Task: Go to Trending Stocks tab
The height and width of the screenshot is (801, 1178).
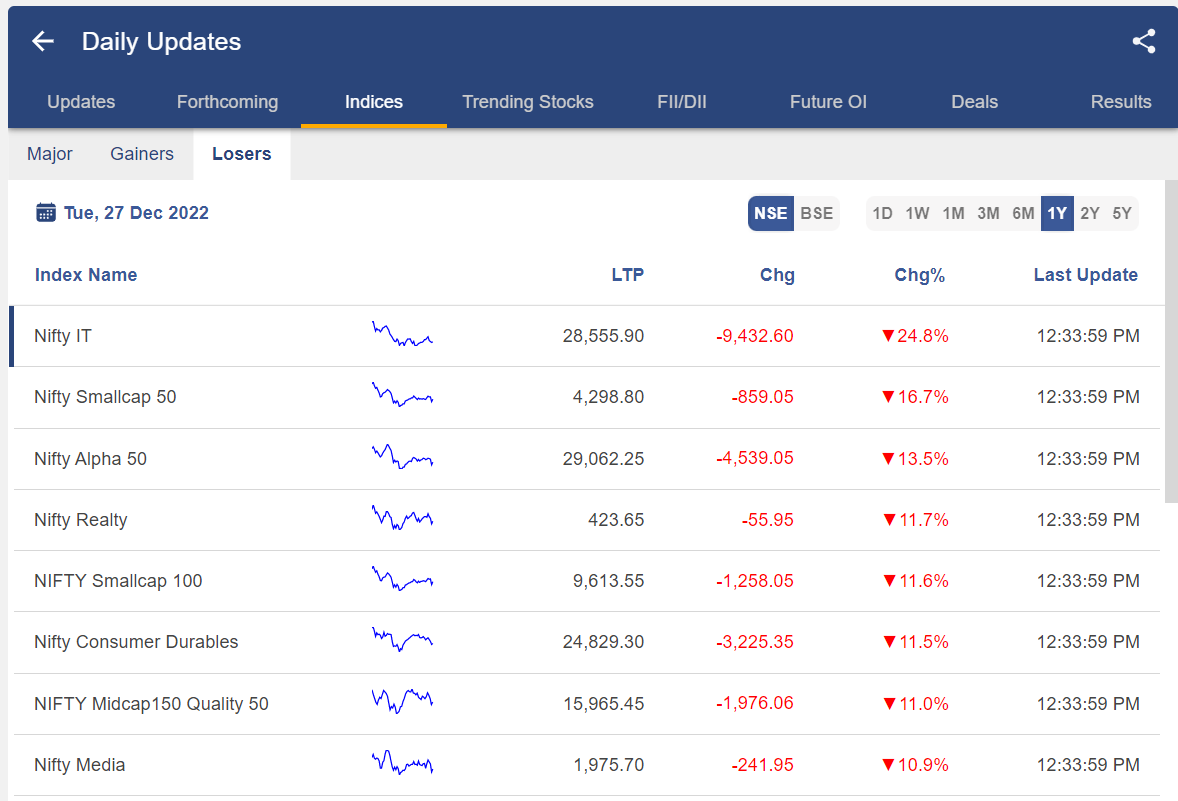Action: point(528,102)
